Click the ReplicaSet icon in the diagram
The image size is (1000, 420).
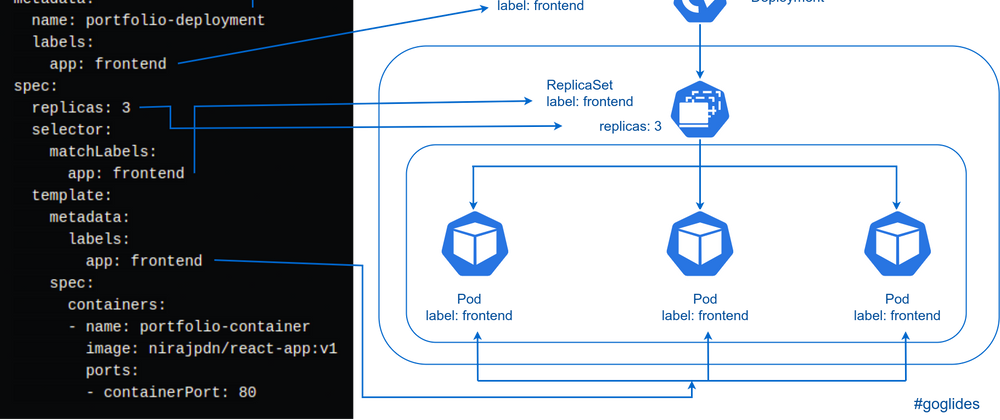[700, 108]
